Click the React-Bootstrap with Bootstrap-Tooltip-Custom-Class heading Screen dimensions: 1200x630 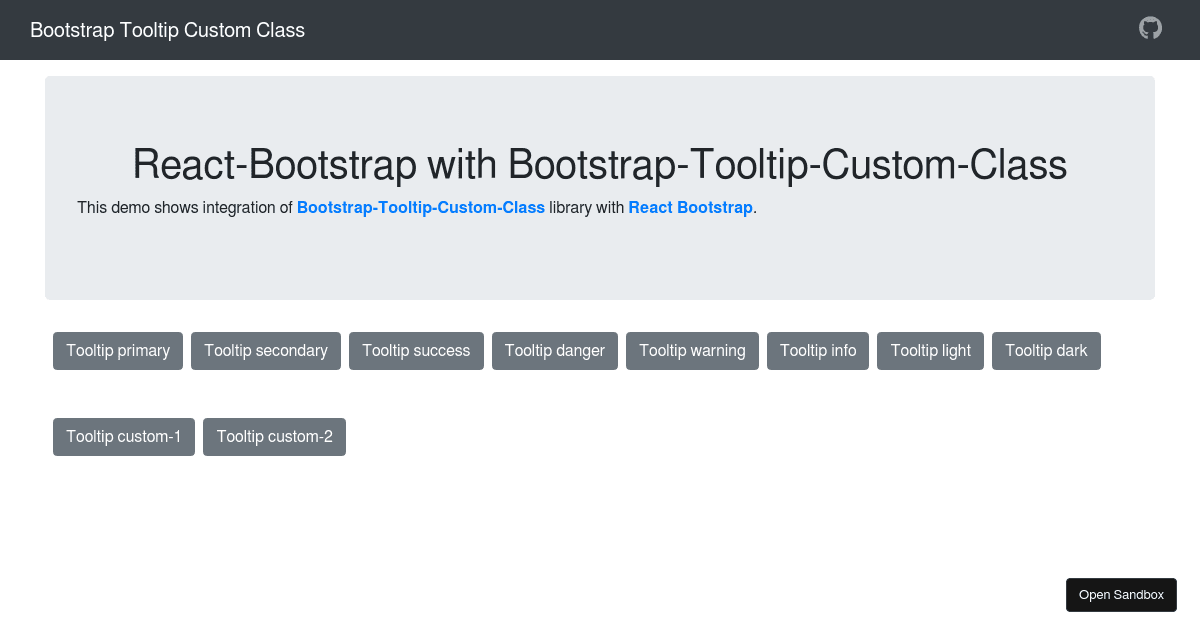pos(600,164)
